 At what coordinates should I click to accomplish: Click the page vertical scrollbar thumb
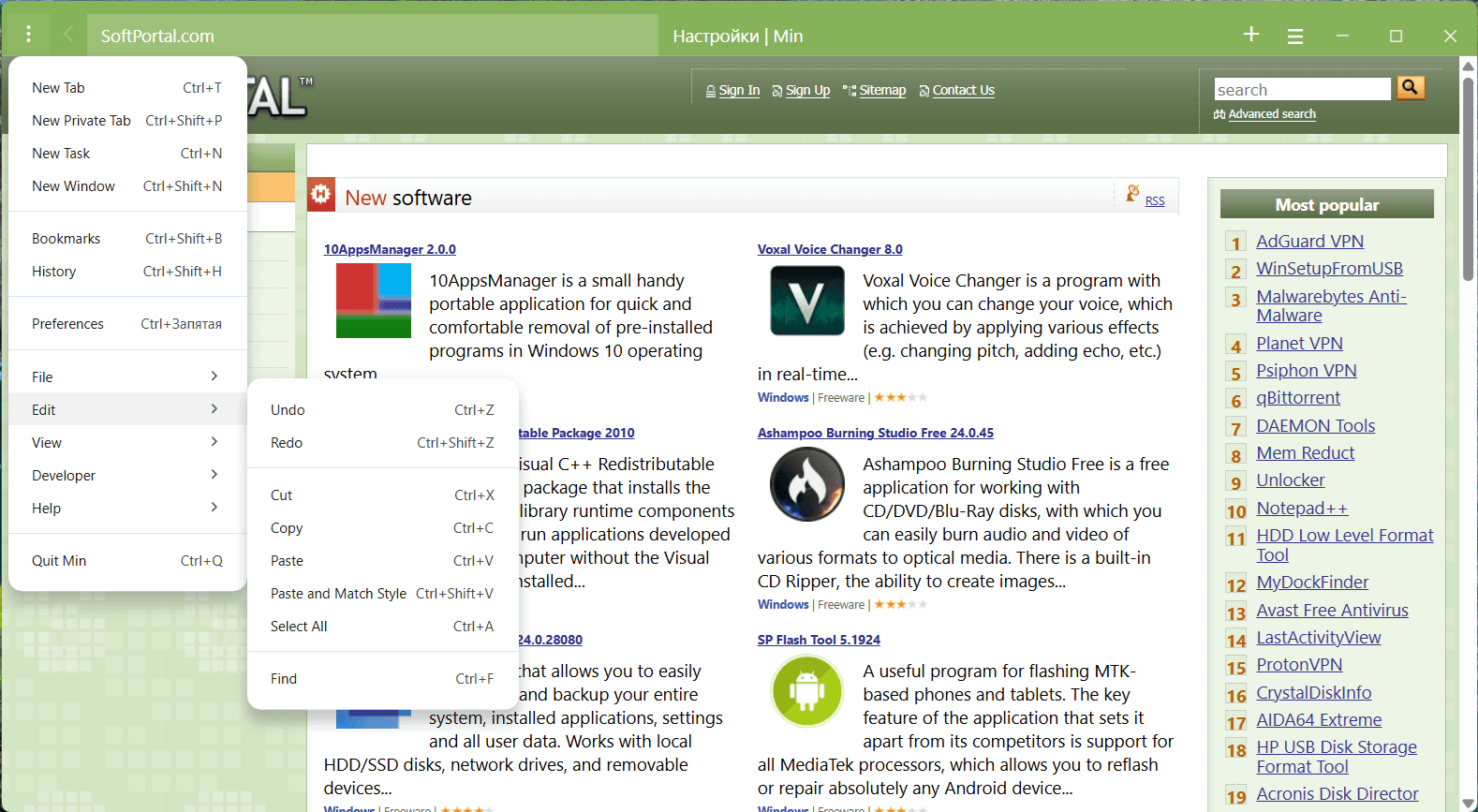pyautogui.click(x=1468, y=178)
